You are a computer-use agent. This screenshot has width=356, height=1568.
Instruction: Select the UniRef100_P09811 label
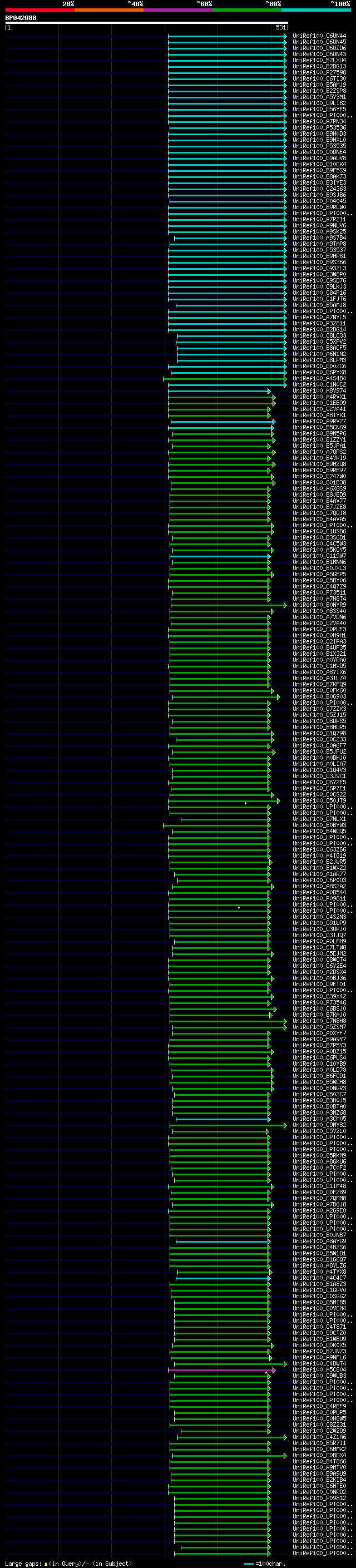click(x=319, y=898)
